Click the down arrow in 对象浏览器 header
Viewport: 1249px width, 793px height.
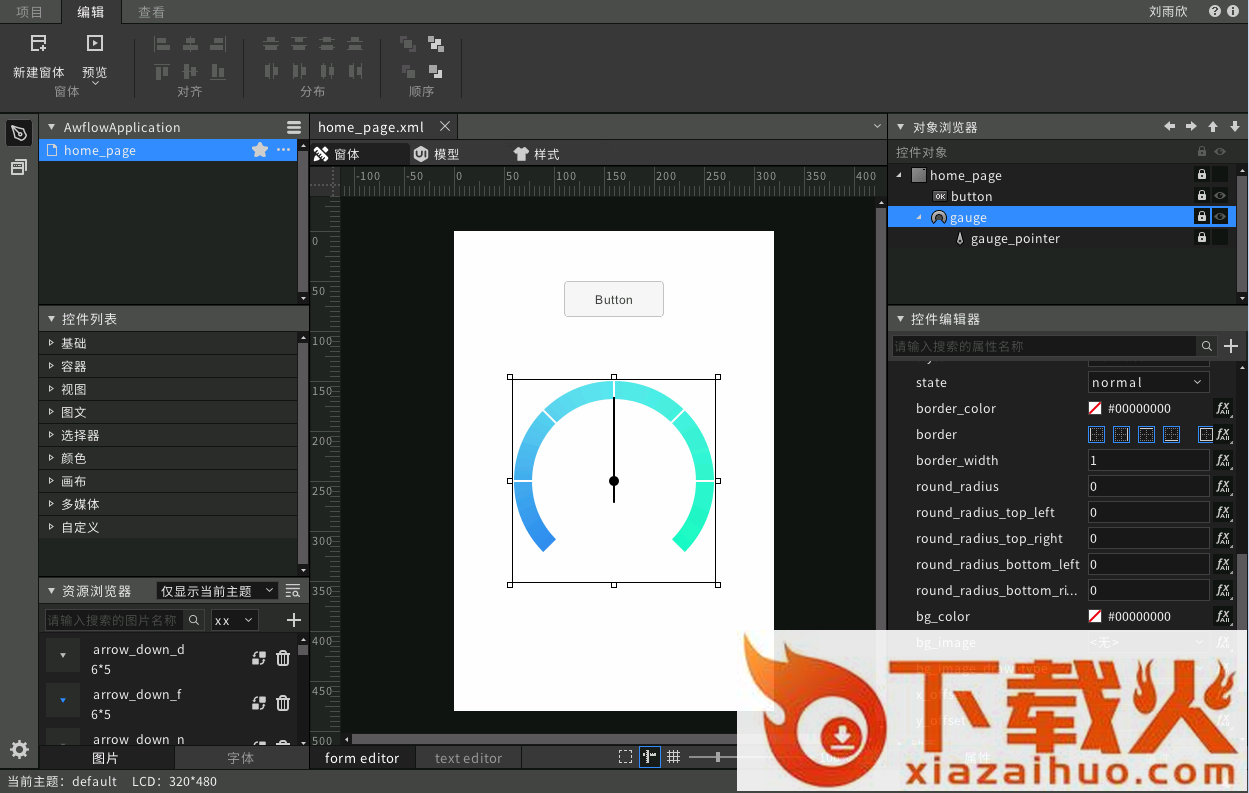pyautogui.click(x=1235, y=127)
